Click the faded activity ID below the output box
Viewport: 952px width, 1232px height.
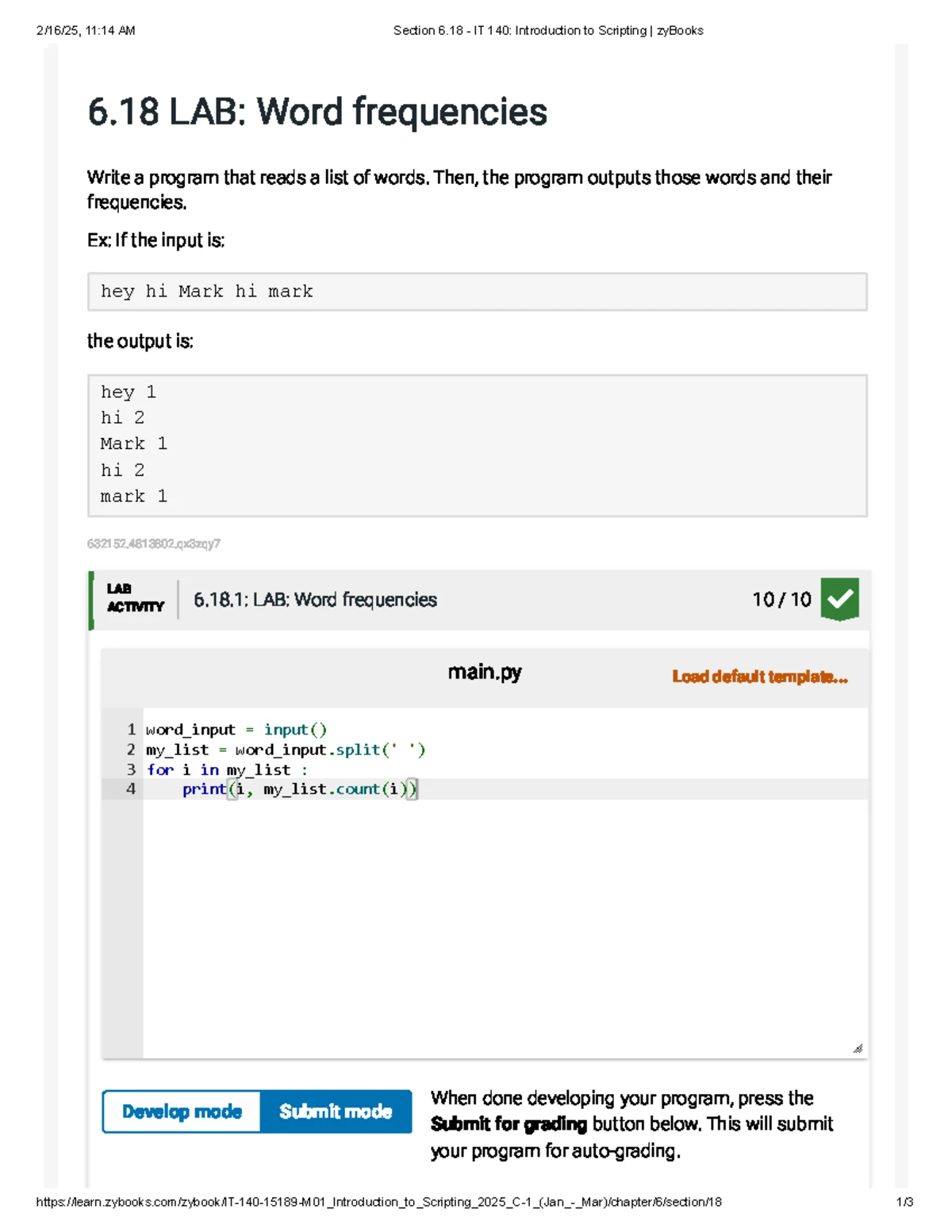(154, 544)
